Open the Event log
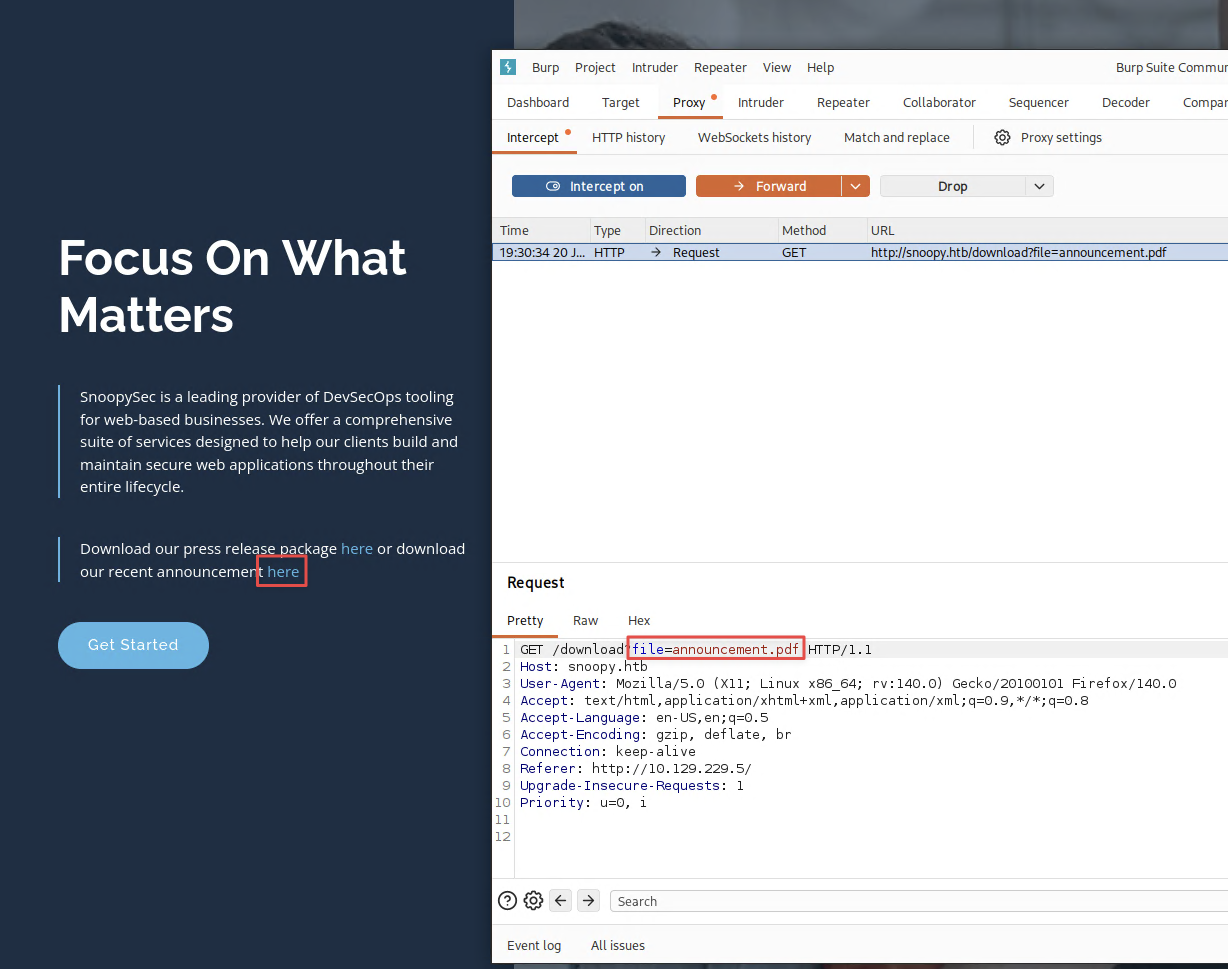Viewport: 1228px width, 969px height. (534, 945)
